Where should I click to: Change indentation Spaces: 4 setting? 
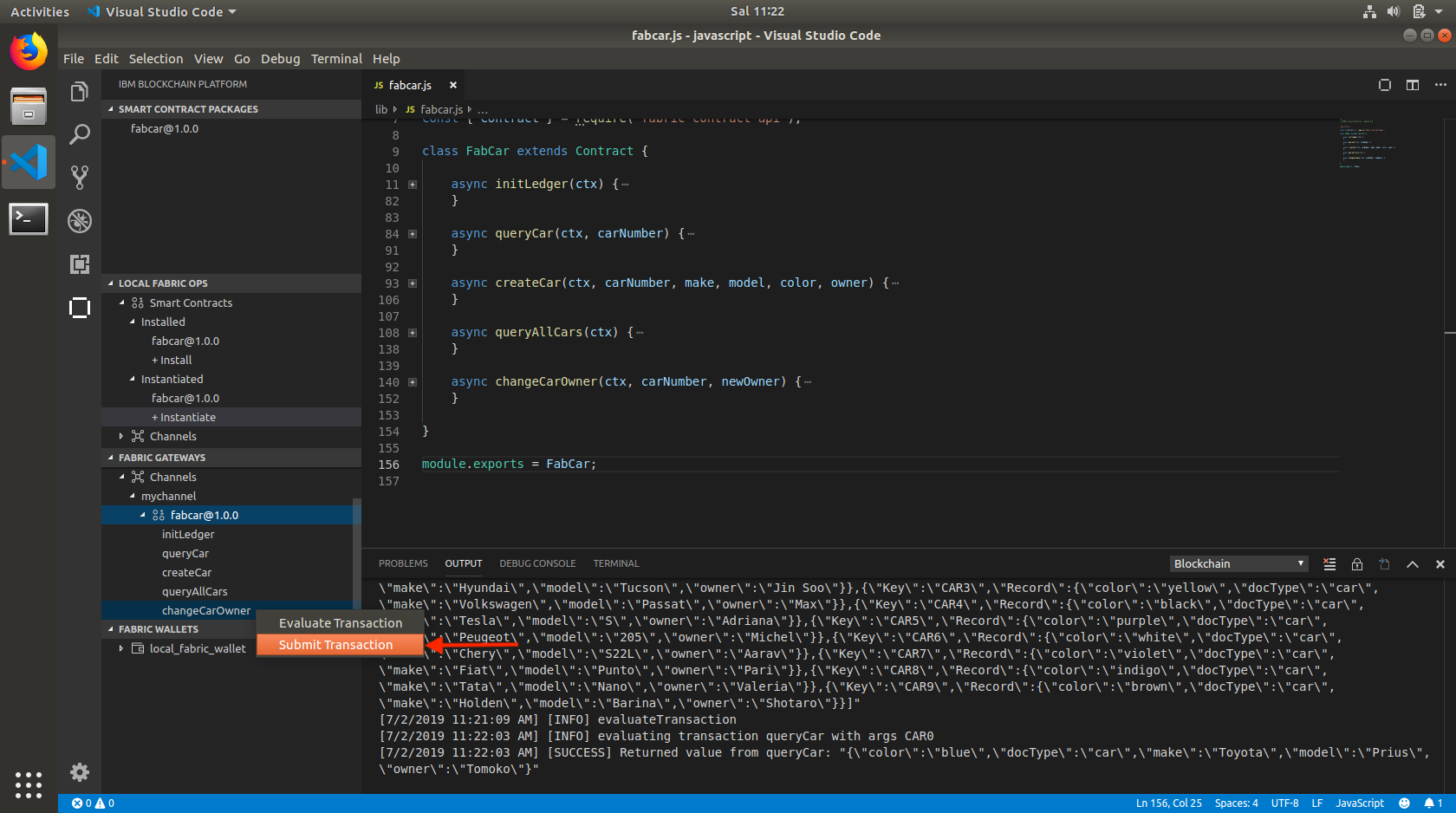1236,803
